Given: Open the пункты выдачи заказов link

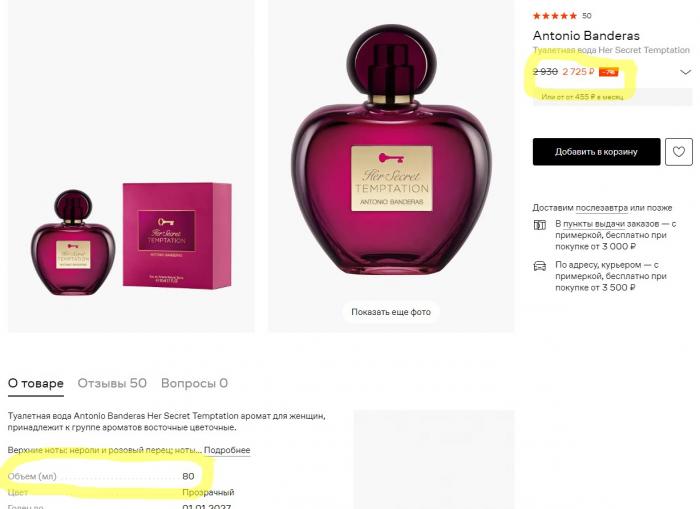Looking at the screenshot, I should click(x=611, y=223).
